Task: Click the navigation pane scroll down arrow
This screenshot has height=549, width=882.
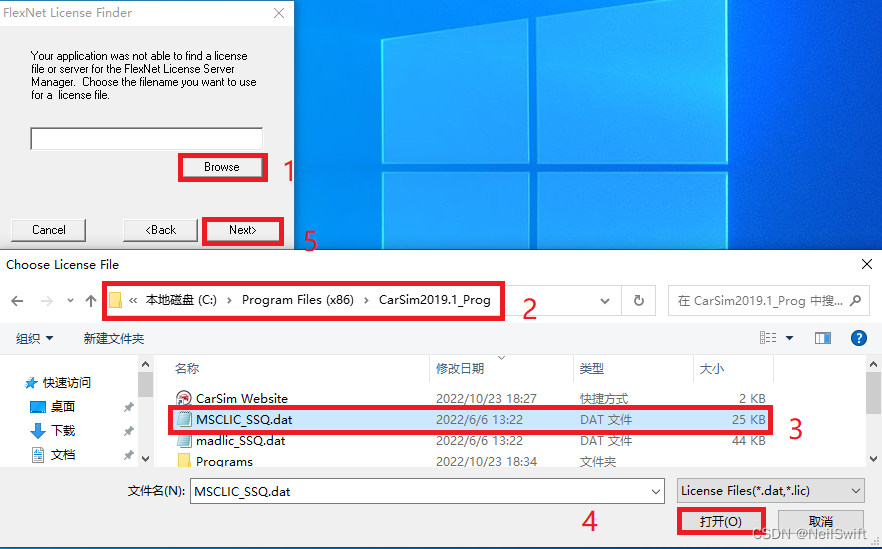Action: point(145,458)
